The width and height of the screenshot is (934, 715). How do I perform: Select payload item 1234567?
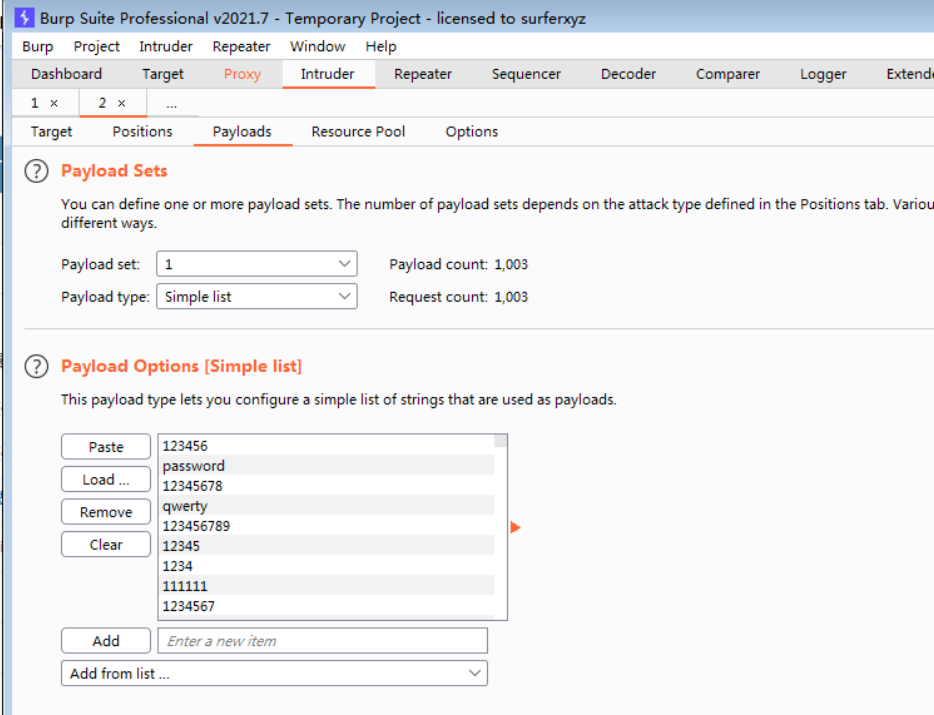327,606
